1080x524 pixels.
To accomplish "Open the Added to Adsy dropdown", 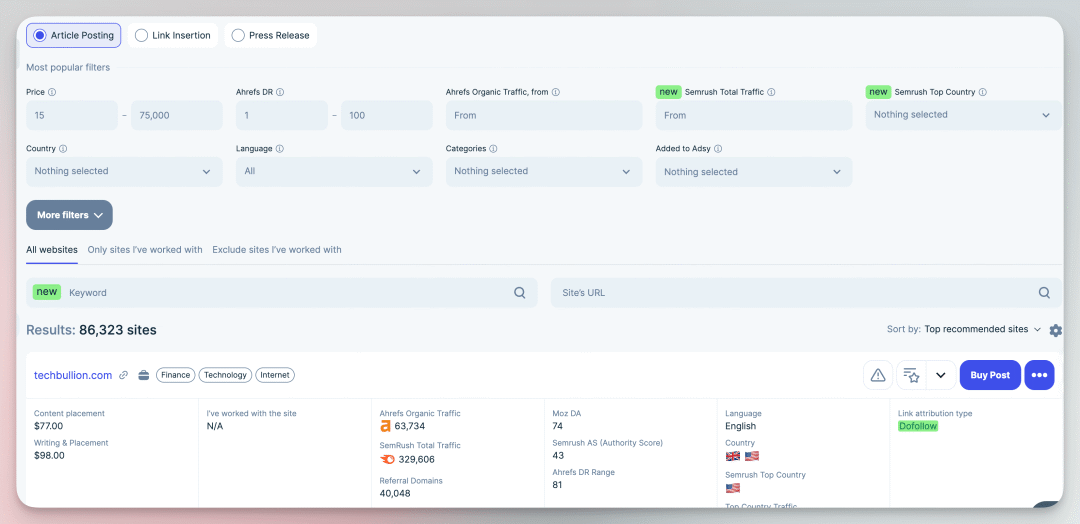I will pyautogui.click(x=754, y=172).
